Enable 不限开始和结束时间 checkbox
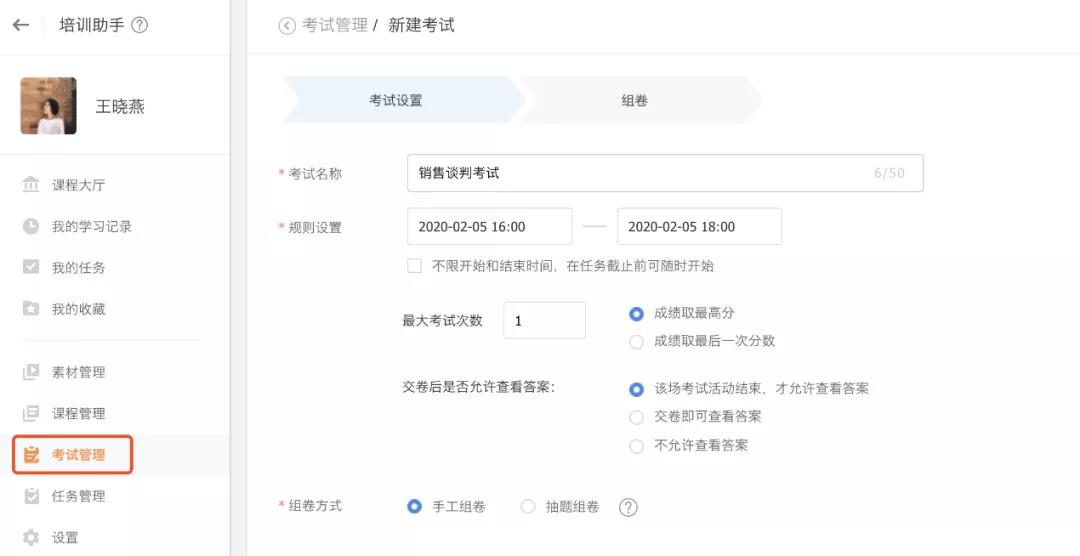Viewport: 1080px width, 556px height. pyautogui.click(x=414, y=266)
